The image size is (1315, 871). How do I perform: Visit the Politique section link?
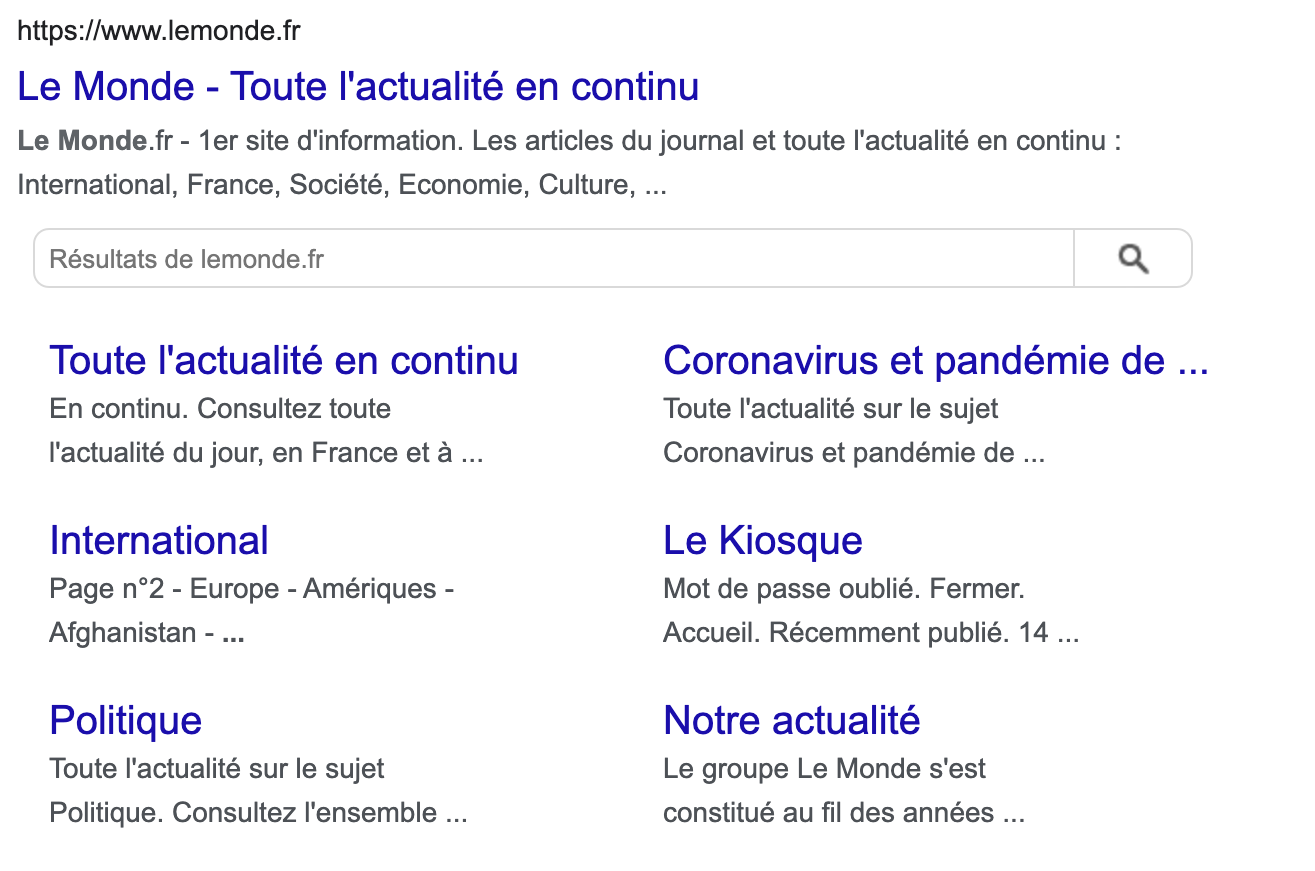coord(125,720)
